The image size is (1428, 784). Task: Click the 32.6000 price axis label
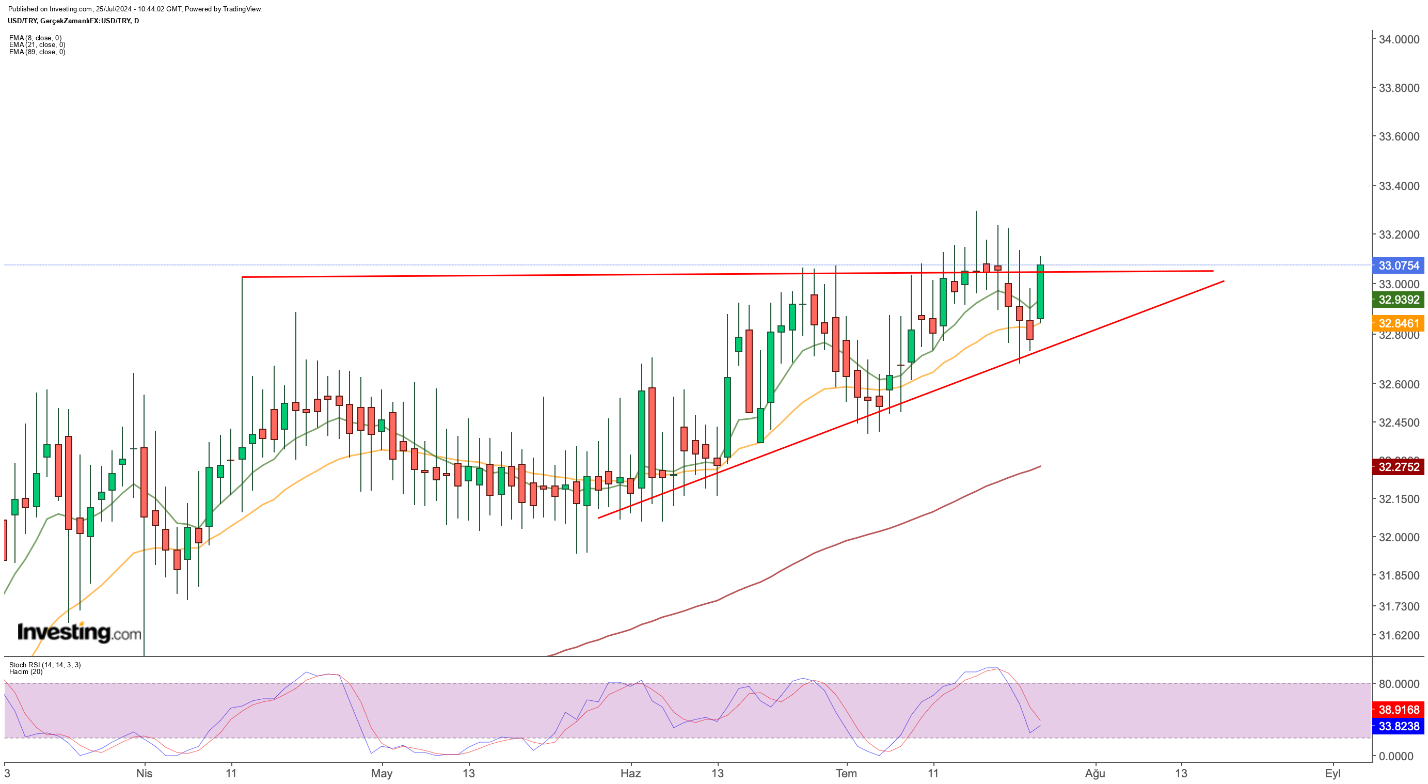(x=1400, y=384)
